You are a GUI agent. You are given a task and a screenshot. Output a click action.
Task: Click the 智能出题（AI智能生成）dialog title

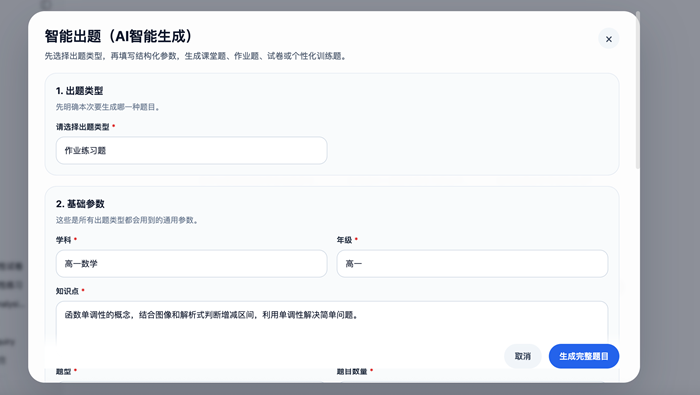click(119, 36)
